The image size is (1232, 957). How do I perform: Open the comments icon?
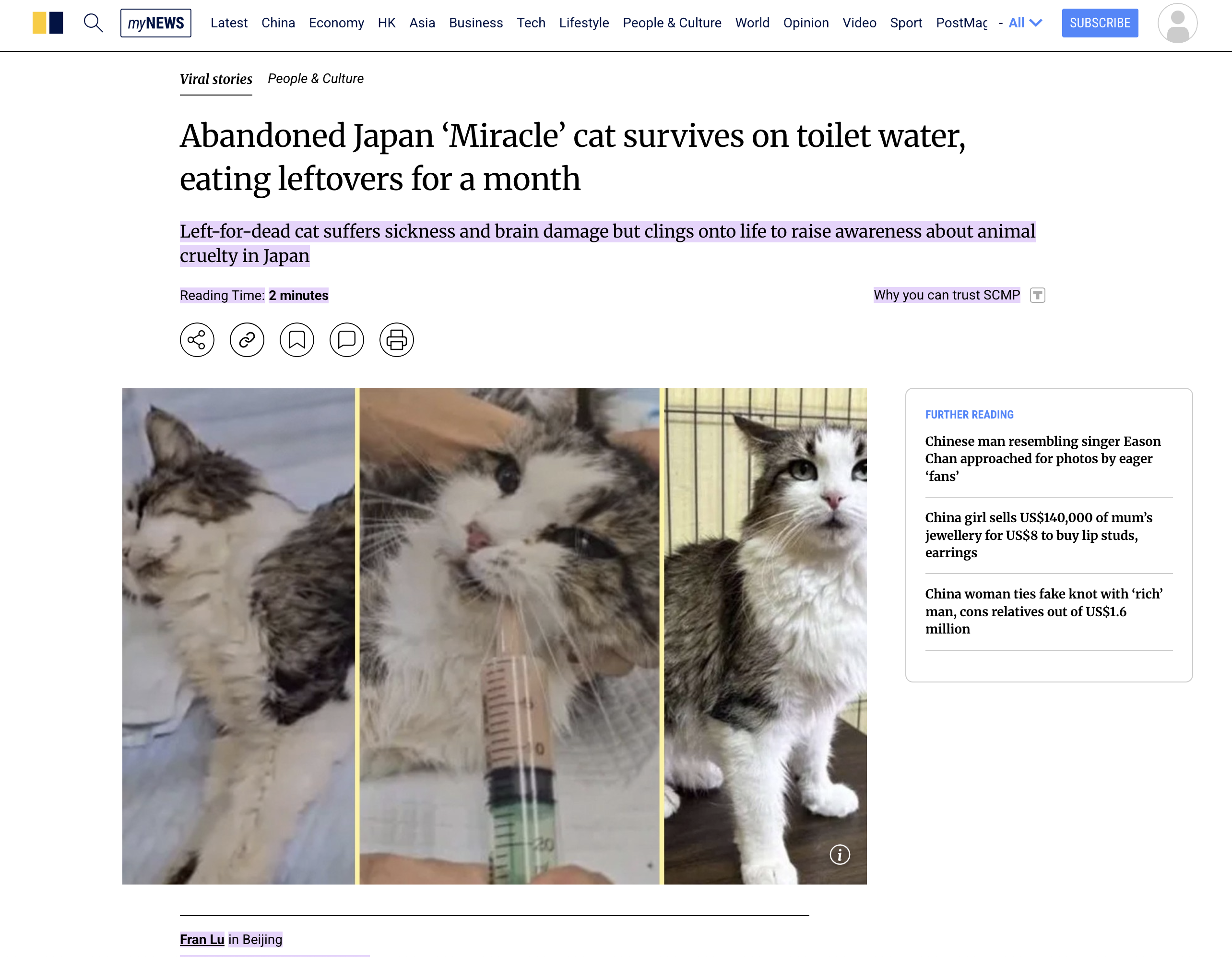pyautogui.click(x=347, y=340)
